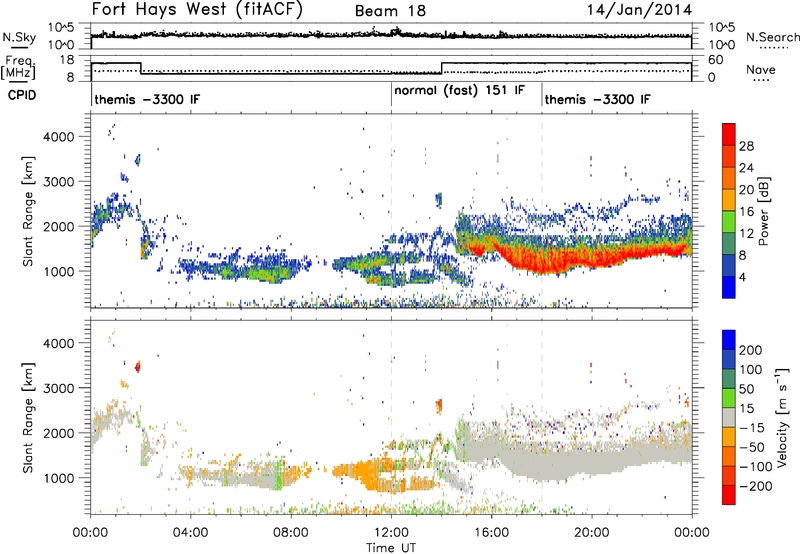Click the "24" tick on Power colorbar
The image size is (800, 554).
(x=746, y=168)
